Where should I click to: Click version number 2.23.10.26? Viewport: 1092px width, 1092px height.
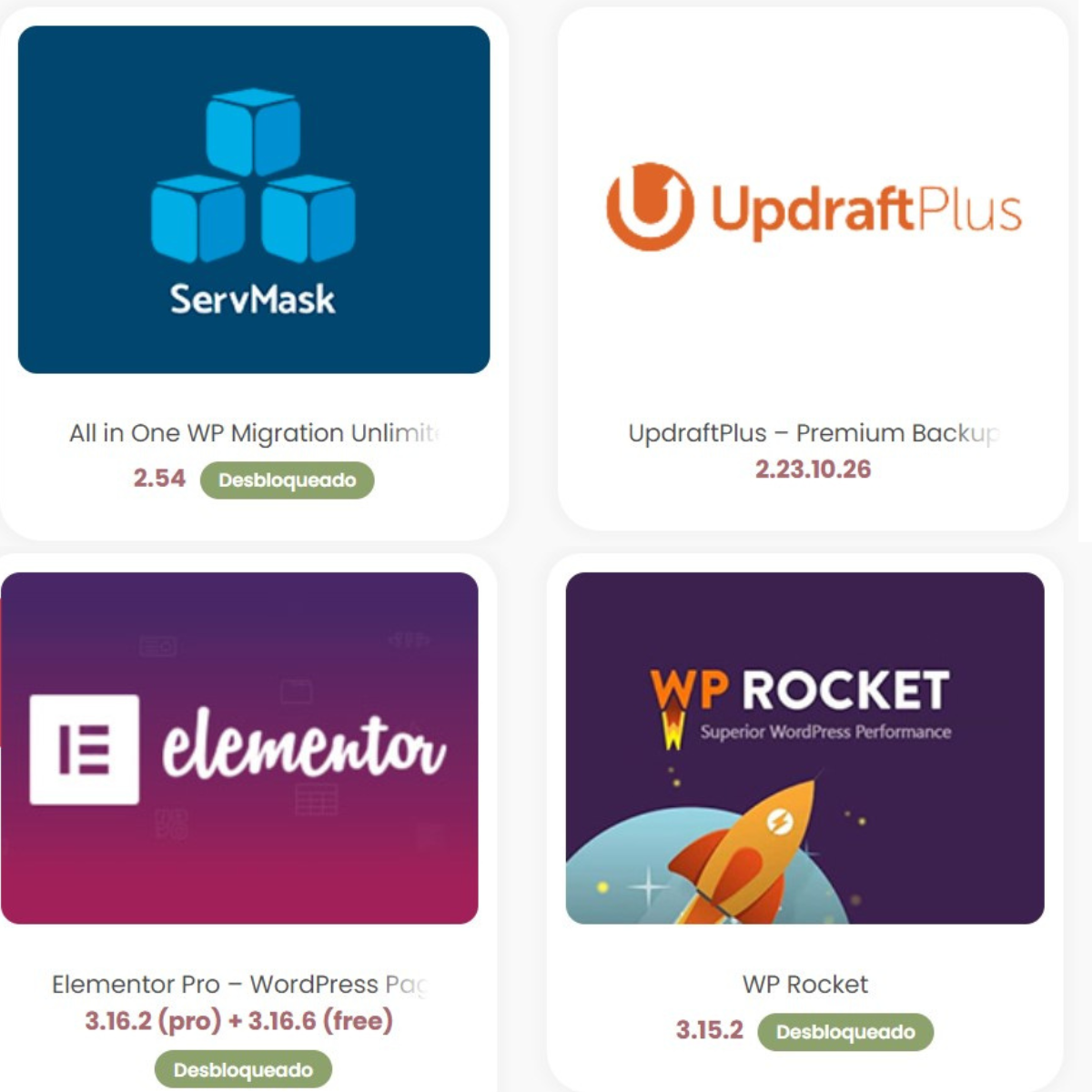[x=814, y=470]
